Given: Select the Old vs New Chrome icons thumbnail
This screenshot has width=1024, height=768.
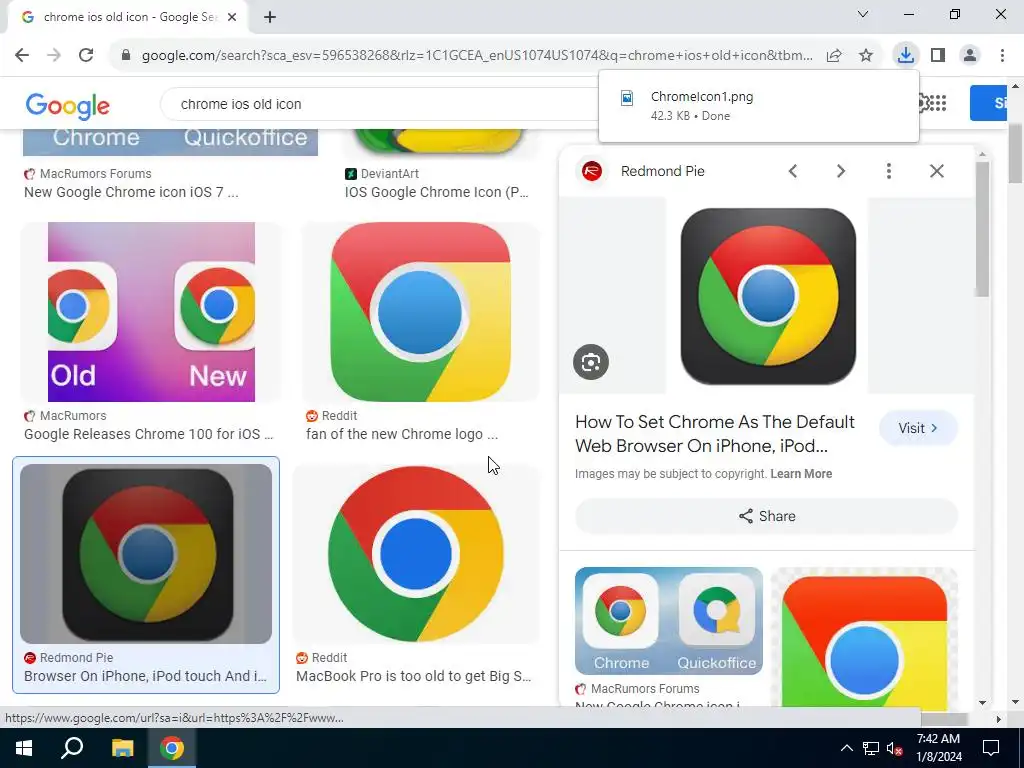Looking at the screenshot, I should pyautogui.click(x=152, y=312).
